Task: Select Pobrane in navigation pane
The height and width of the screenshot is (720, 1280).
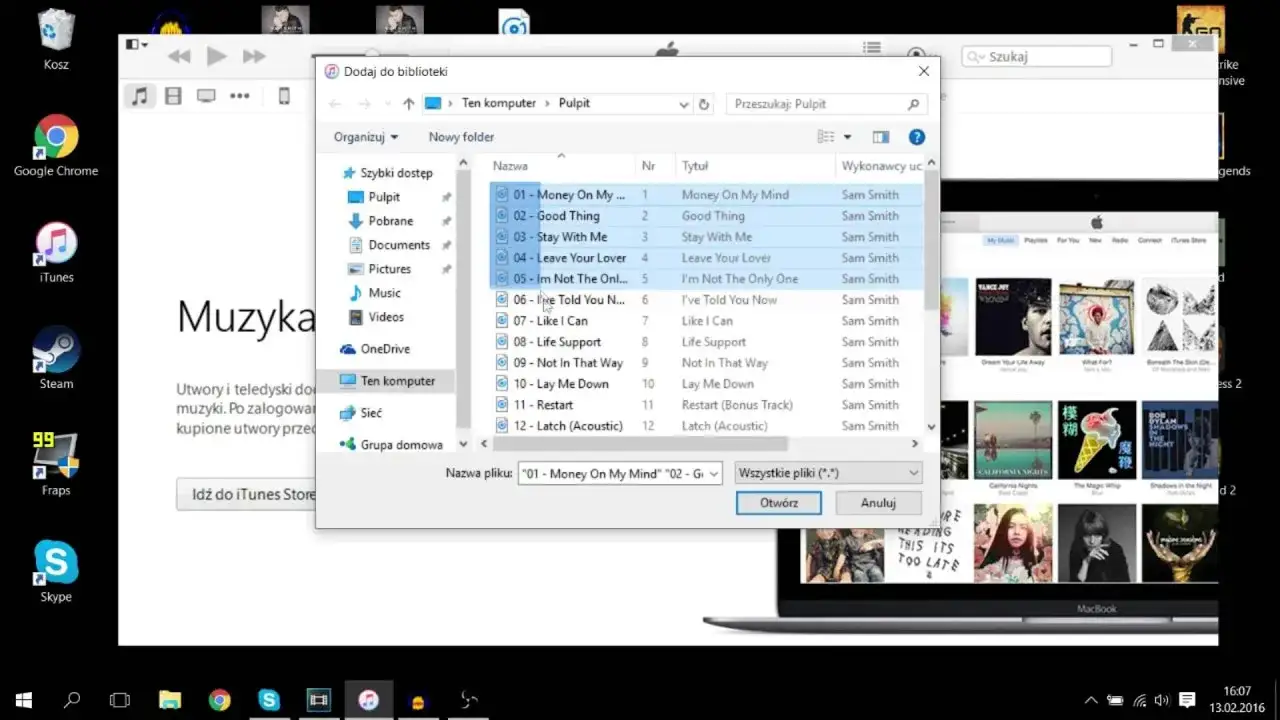Action: pos(390,221)
